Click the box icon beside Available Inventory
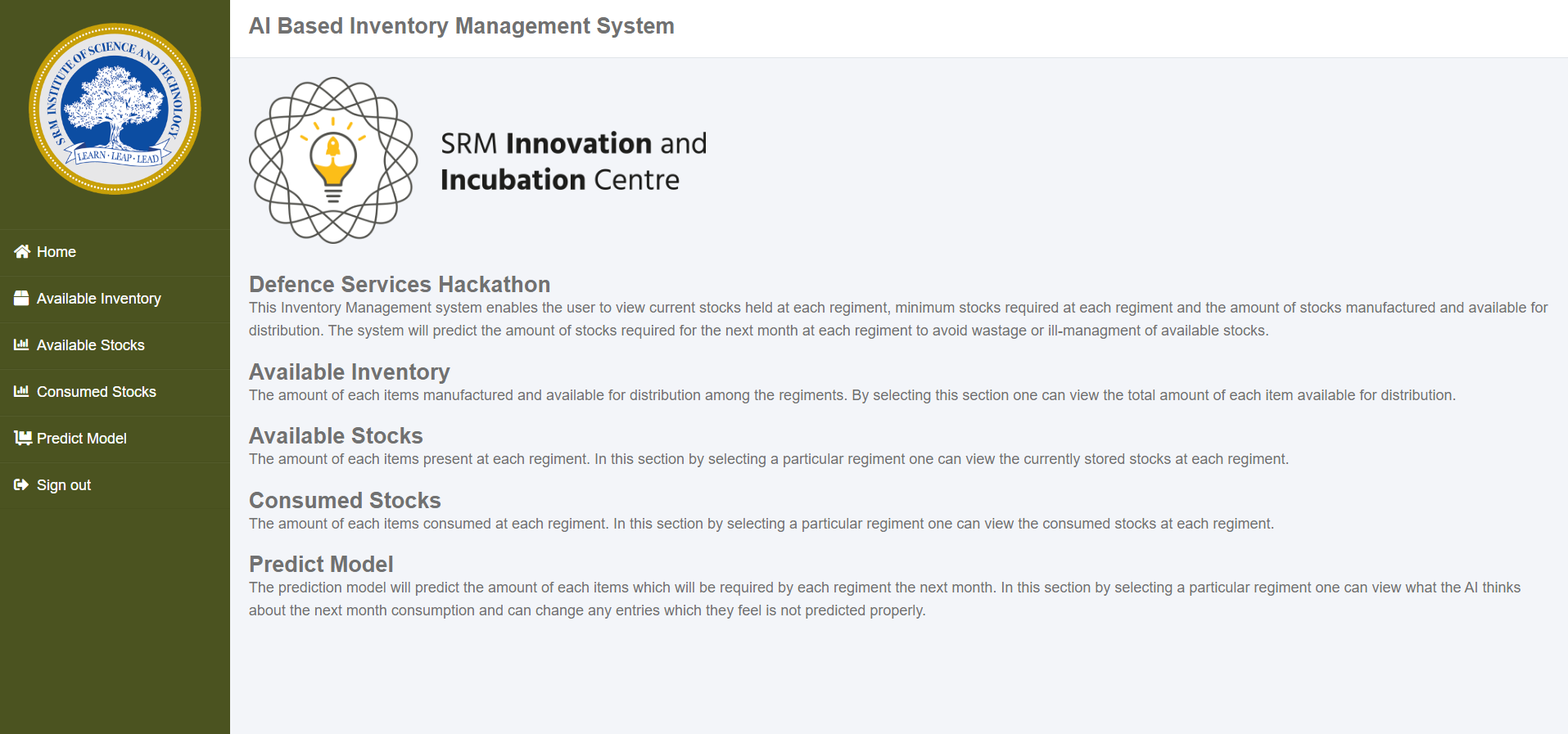This screenshot has height=734, width=1568. tap(21, 298)
